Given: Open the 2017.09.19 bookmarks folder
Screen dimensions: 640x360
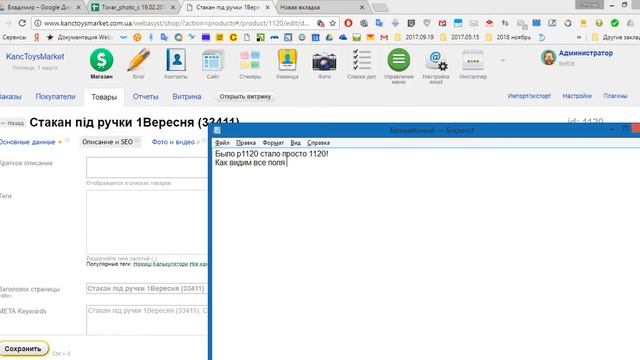Looking at the screenshot, I should [414, 37].
